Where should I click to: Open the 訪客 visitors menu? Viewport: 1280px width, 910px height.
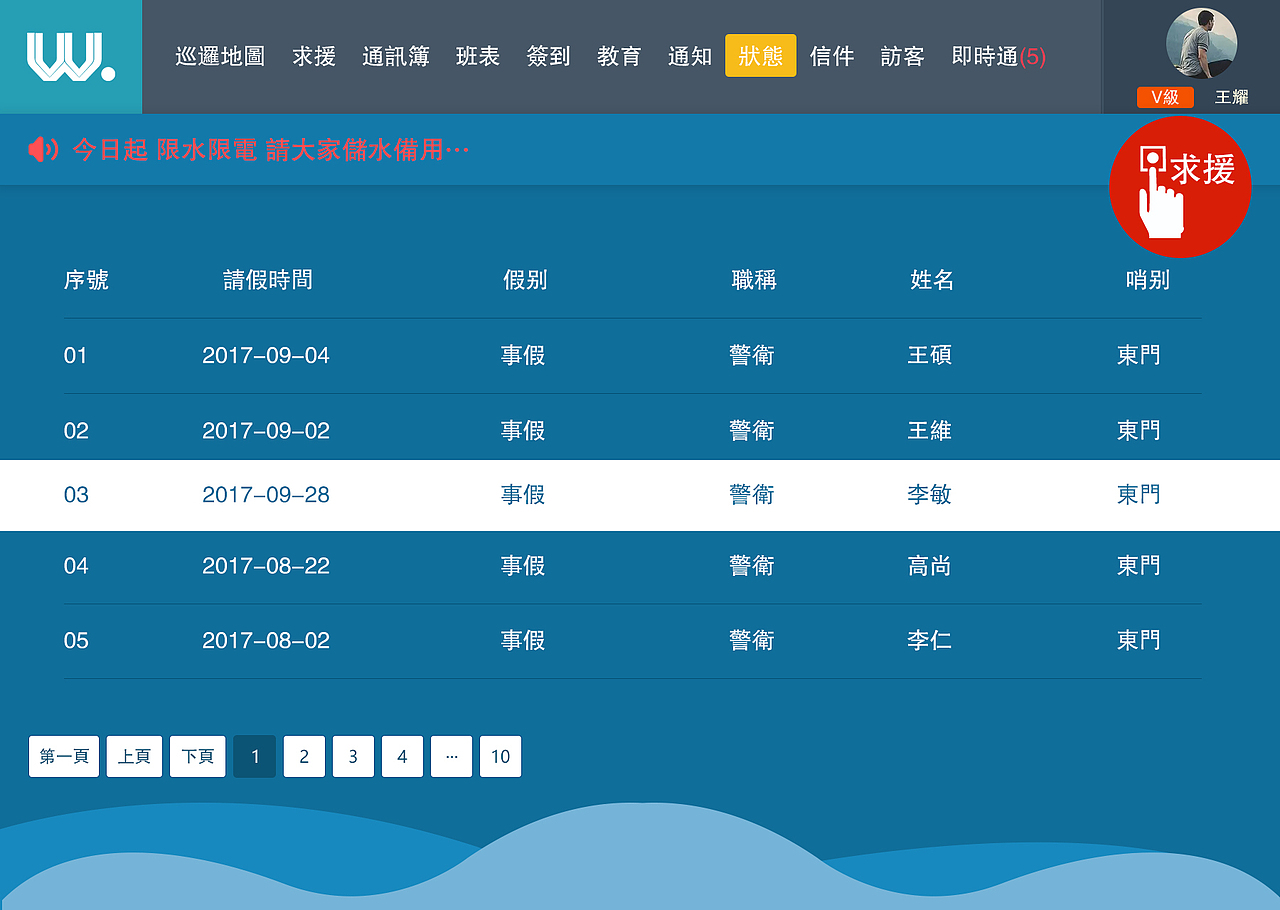pyautogui.click(x=902, y=57)
